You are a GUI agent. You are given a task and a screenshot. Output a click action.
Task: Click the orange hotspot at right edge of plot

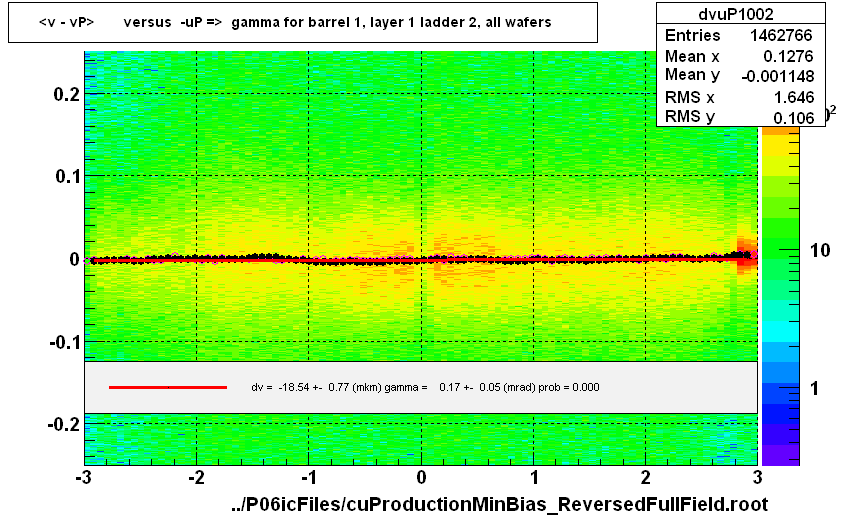click(x=746, y=256)
